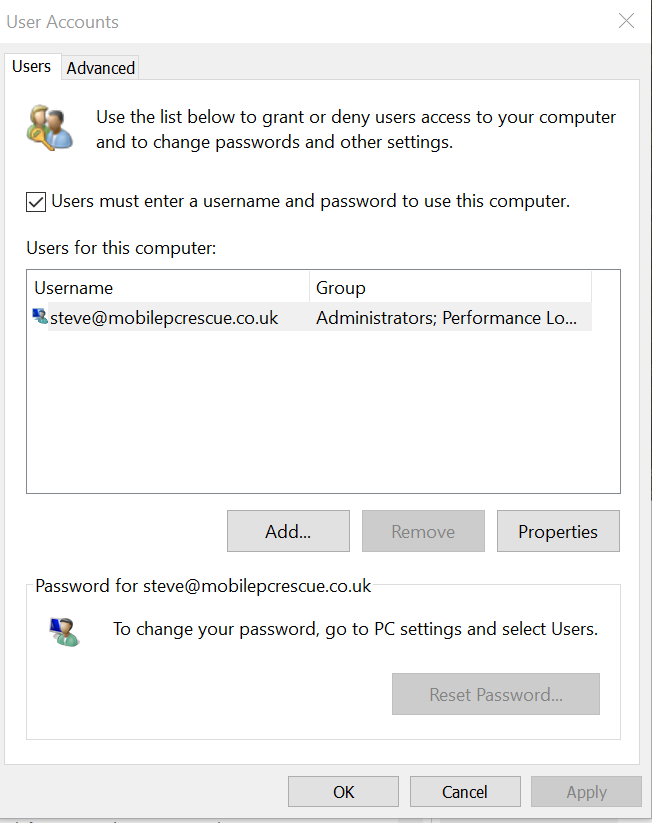The height and width of the screenshot is (823, 652).
Task: Click the Administrators group cell
Action: point(447,318)
